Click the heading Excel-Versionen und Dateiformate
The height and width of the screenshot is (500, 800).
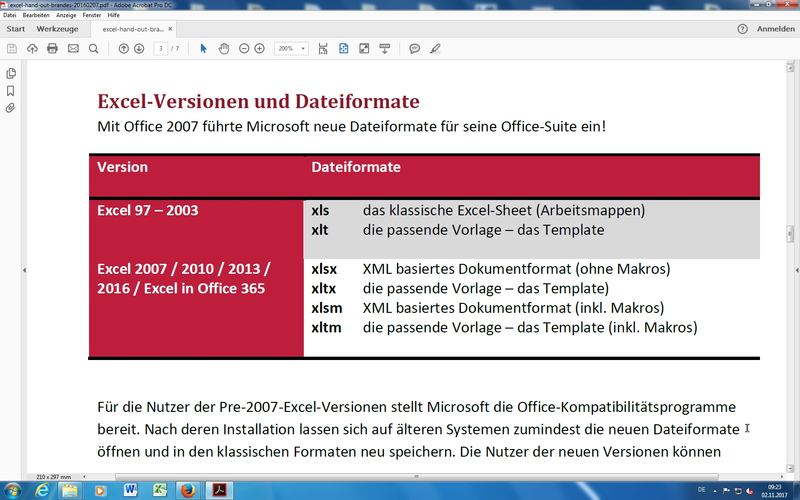tap(258, 101)
